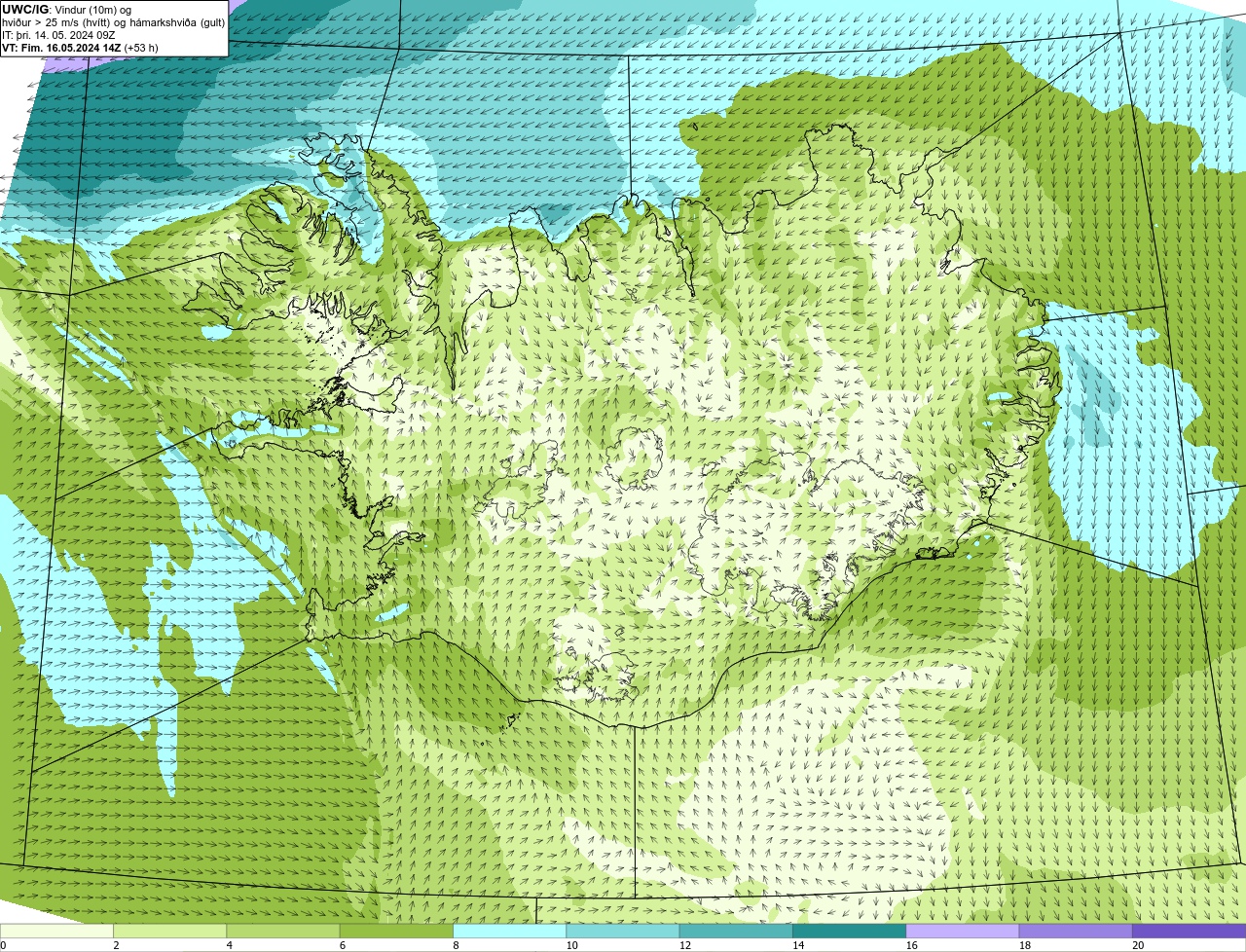The image size is (1246, 952).
Task: Click the '8' label on the wind scale
Action: [x=456, y=945]
